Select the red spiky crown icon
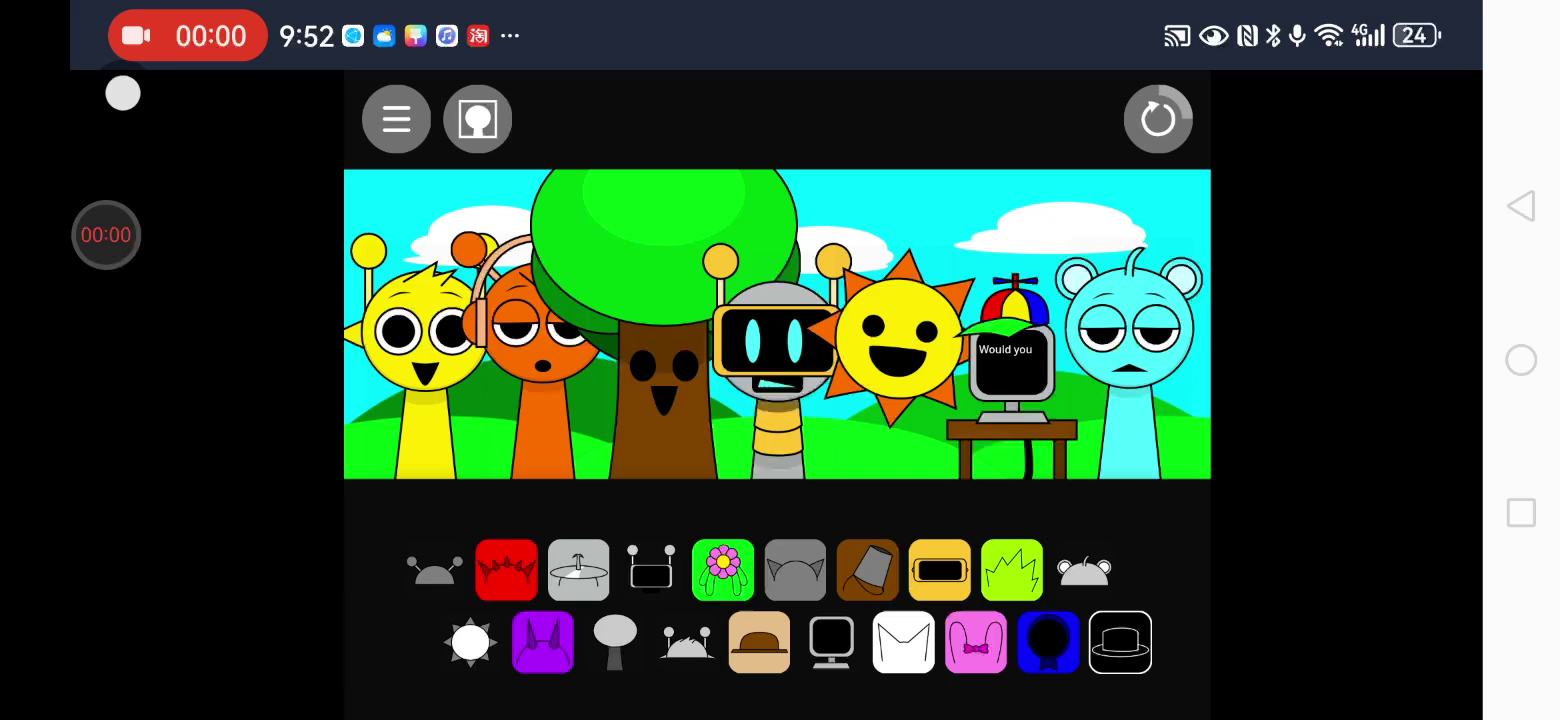 point(506,570)
